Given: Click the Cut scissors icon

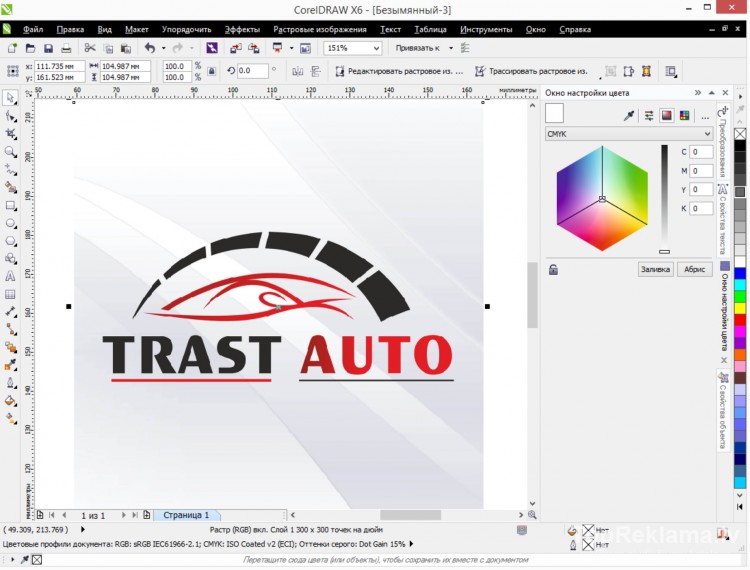Looking at the screenshot, I should tap(90, 48).
